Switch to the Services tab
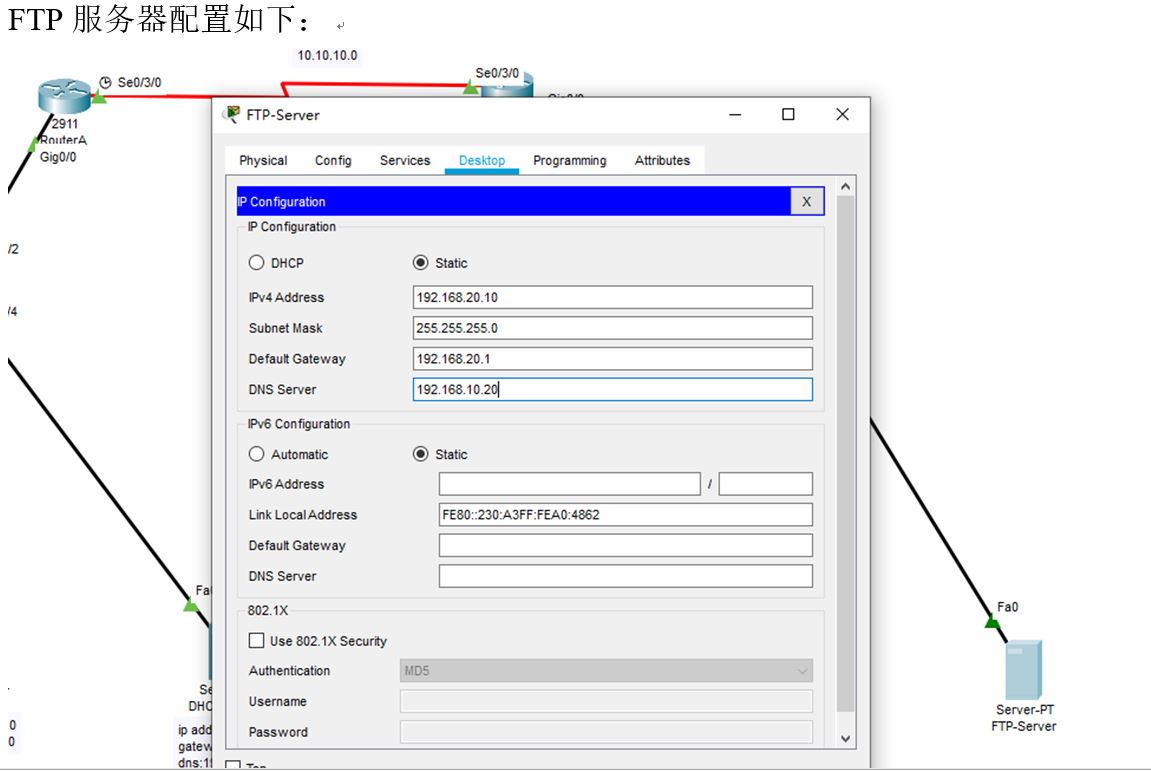The width and height of the screenshot is (1151, 771). point(404,160)
